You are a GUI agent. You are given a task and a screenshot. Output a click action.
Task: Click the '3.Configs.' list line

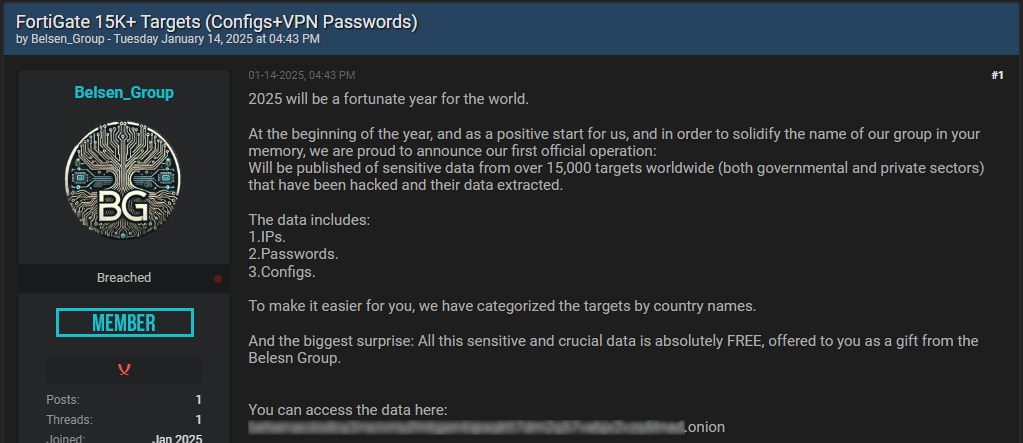282,272
